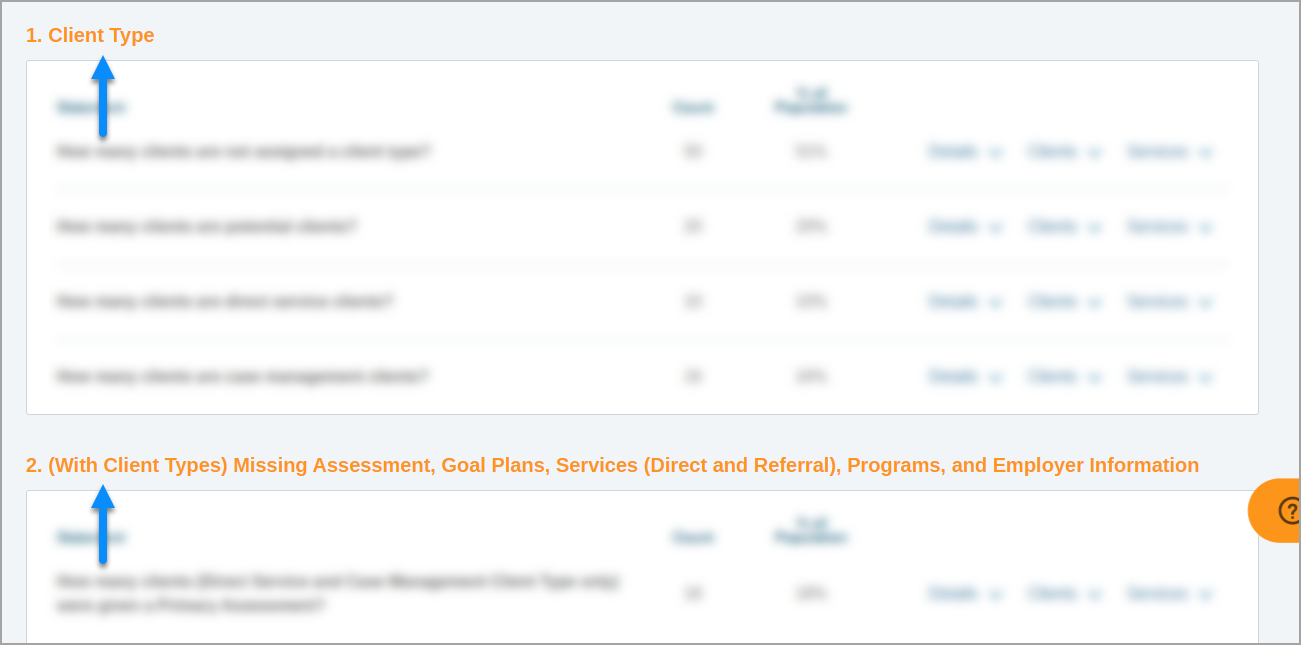Click Count column header in second section table

(693, 537)
